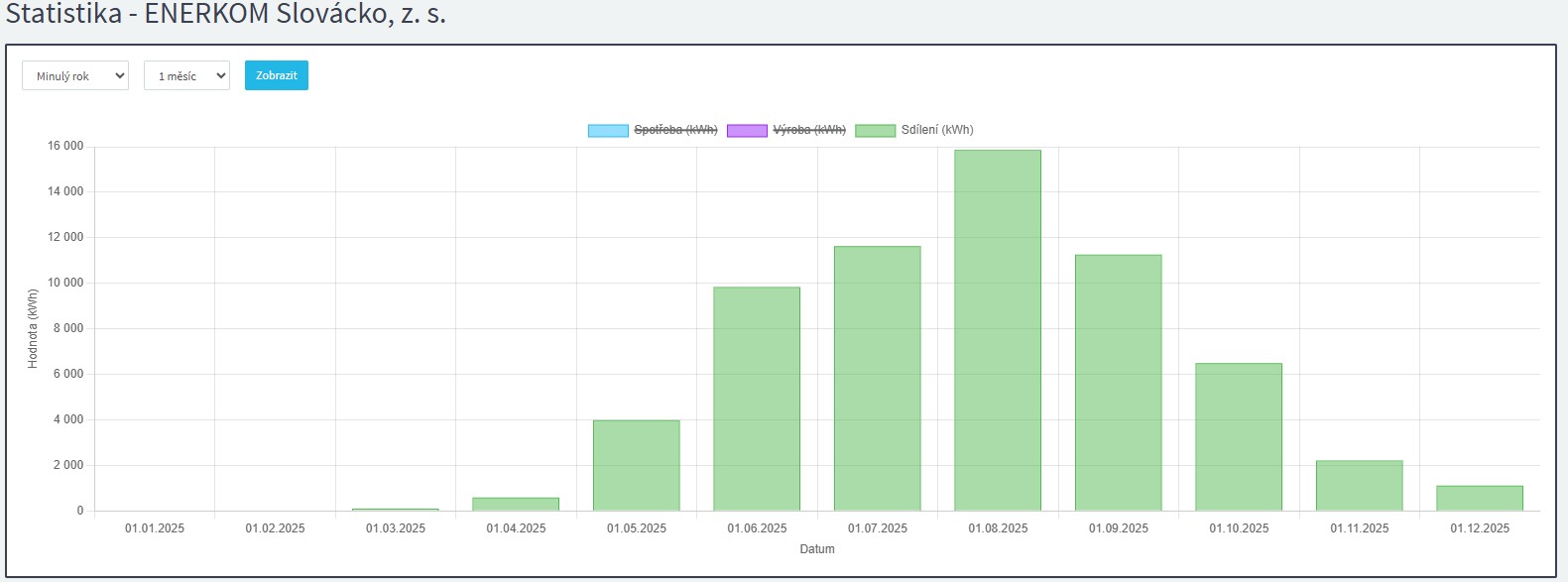Click the purple Výroba legend color box
The image size is (1568, 582).
(x=747, y=131)
